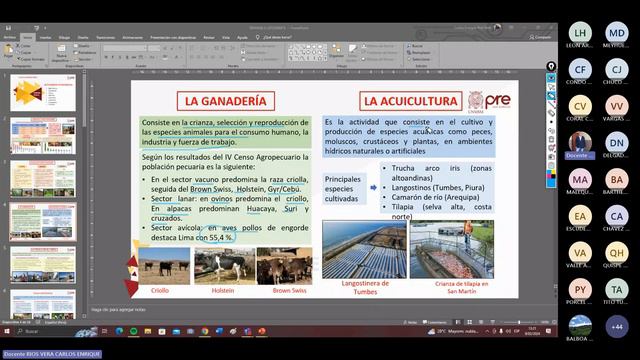Customize quick access toolbar dropdown
The height and width of the screenshot is (360, 640).
[x=45, y=28]
